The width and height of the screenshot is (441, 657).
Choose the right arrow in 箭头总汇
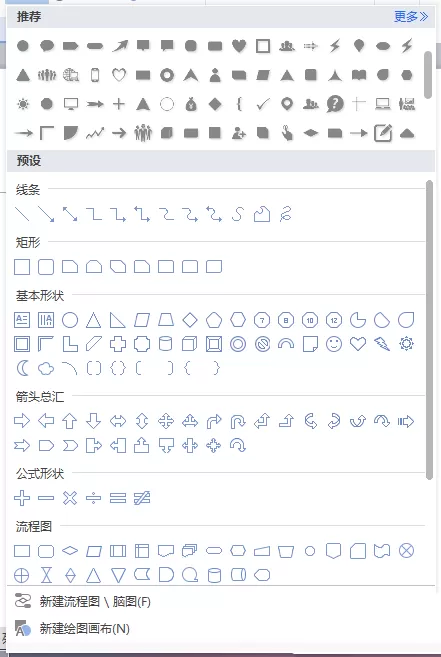click(x=22, y=421)
